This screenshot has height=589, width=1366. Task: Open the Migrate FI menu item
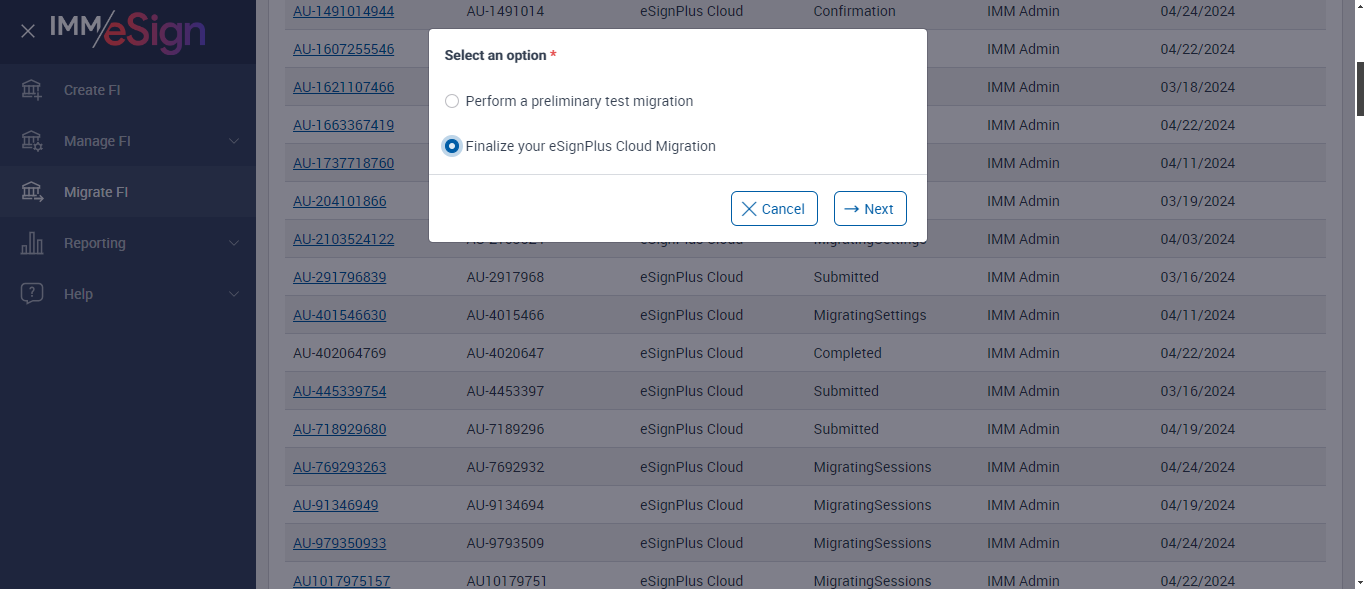[x=96, y=192]
